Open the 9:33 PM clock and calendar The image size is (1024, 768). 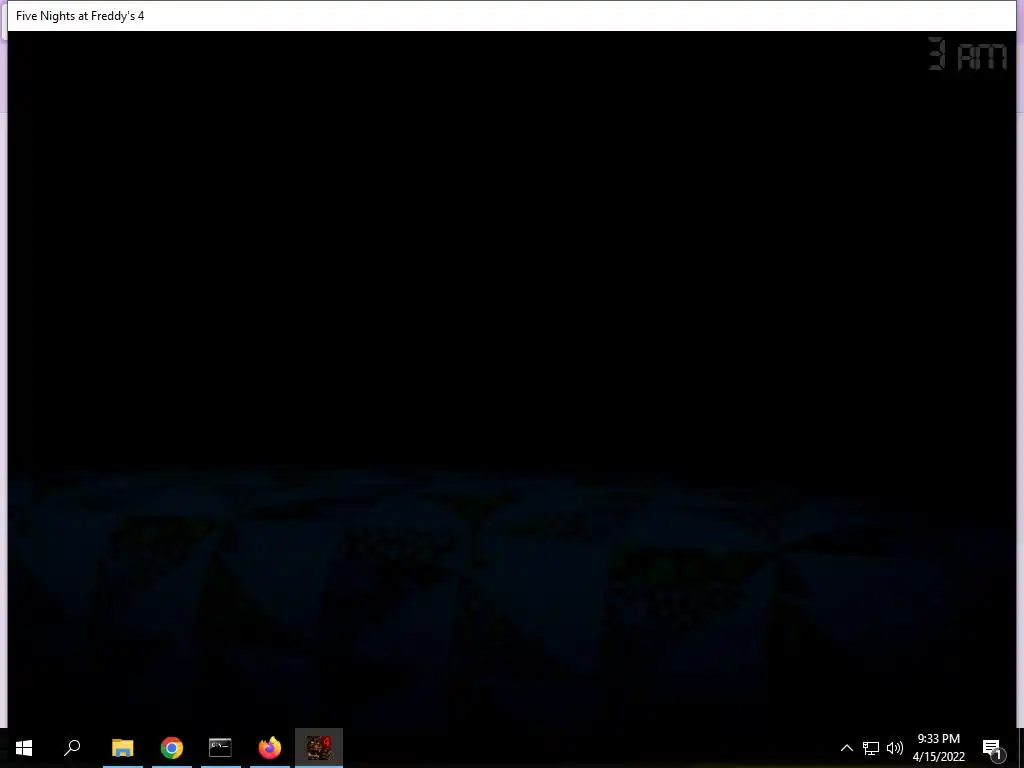click(x=938, y=748)
